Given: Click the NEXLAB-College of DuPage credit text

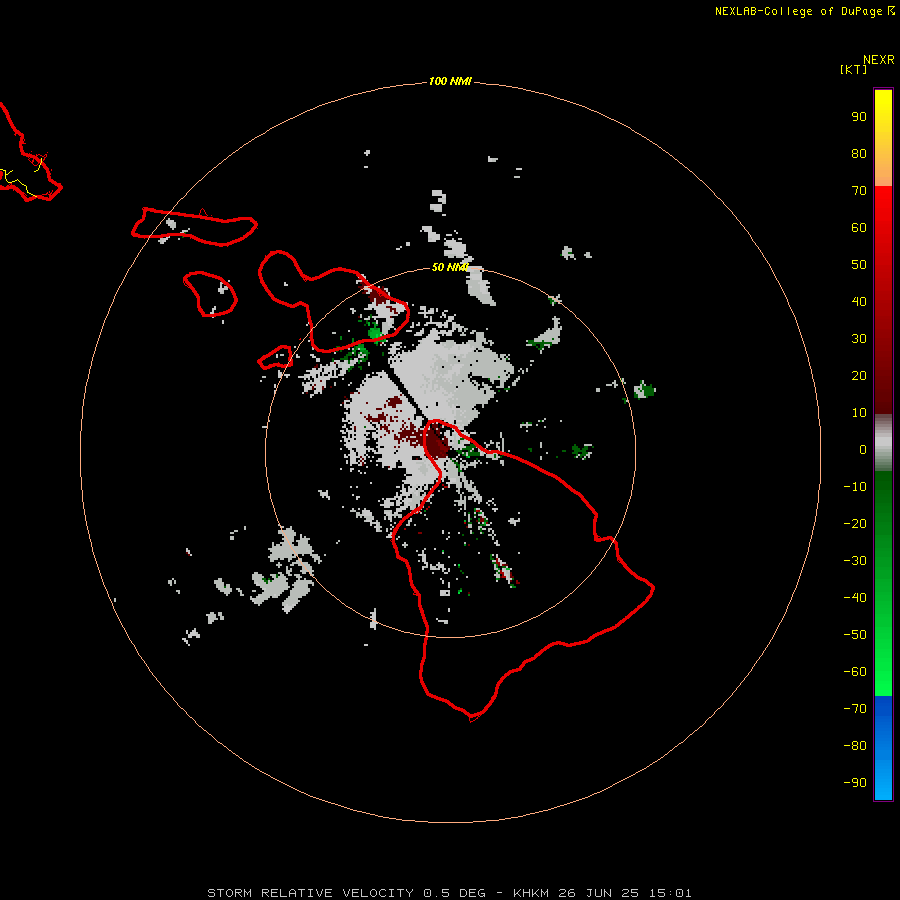Looking at the screenshot, I should (x=798, y=11).
